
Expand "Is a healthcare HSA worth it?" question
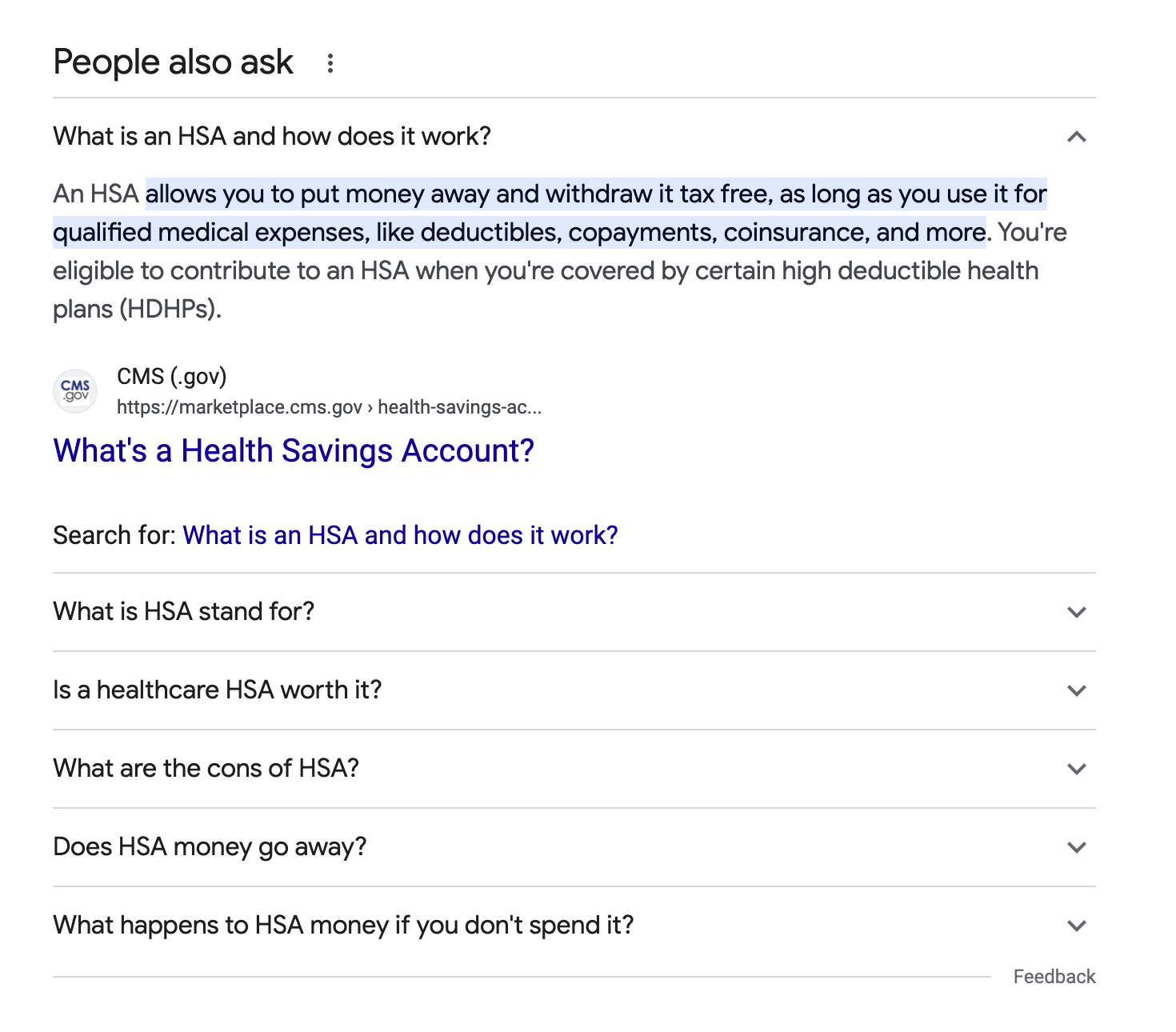(218, 690)
